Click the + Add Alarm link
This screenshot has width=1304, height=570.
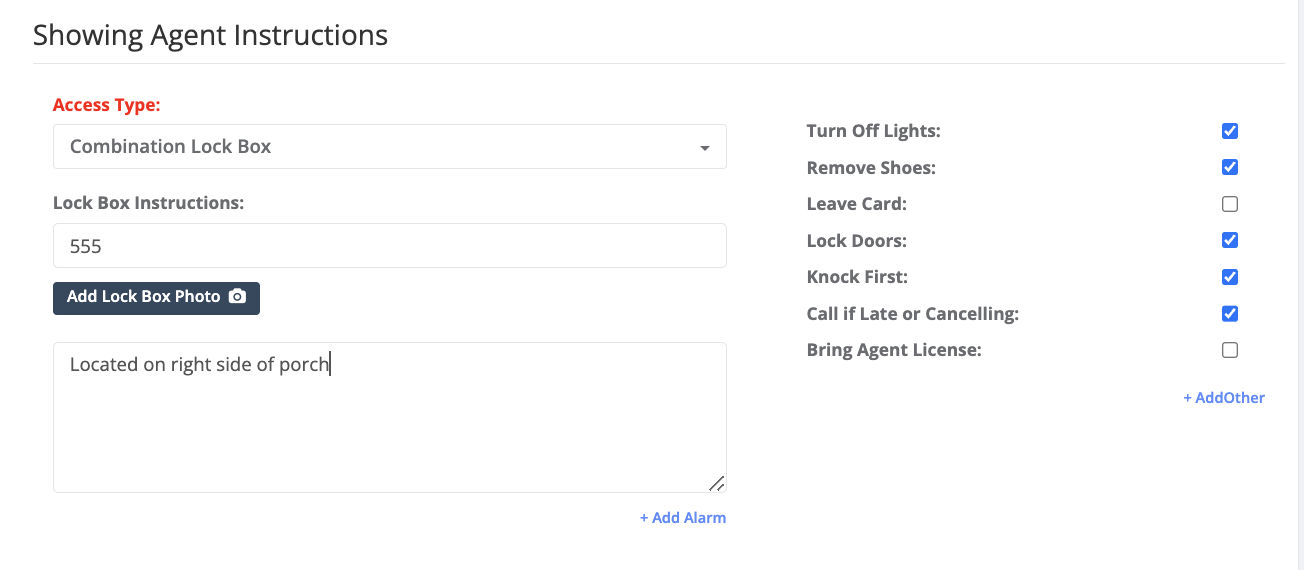tap(683, 518)
